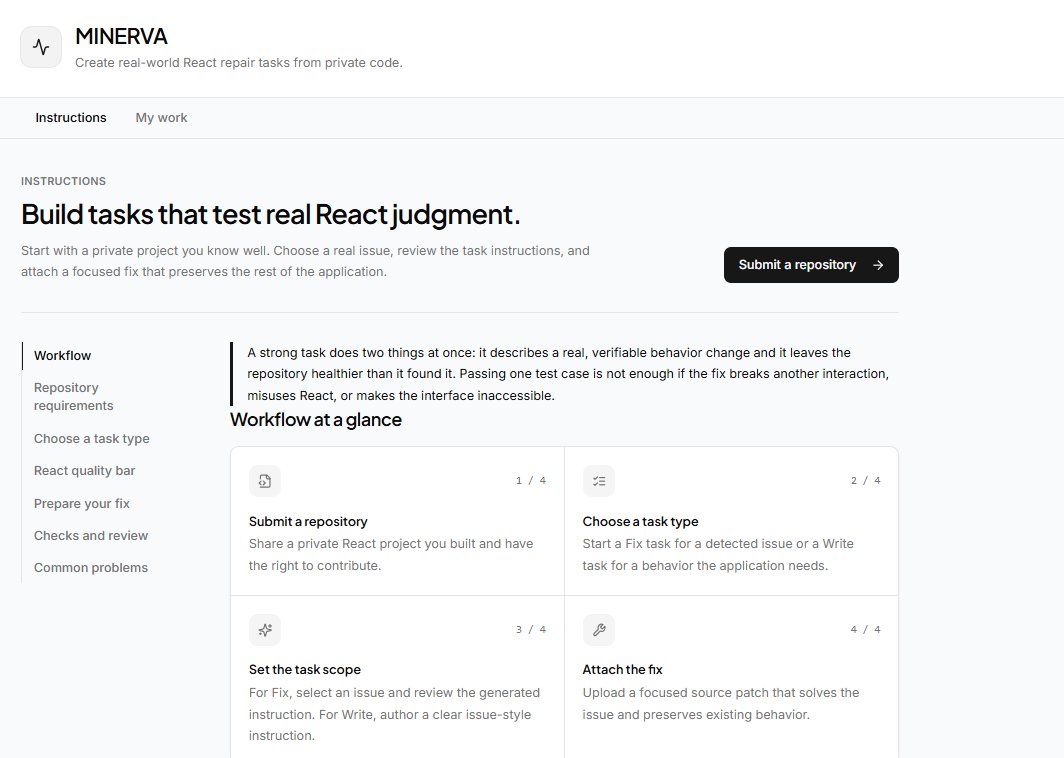
Task: Click the 4 / 4 step counter
Action: tap(865, 630)
